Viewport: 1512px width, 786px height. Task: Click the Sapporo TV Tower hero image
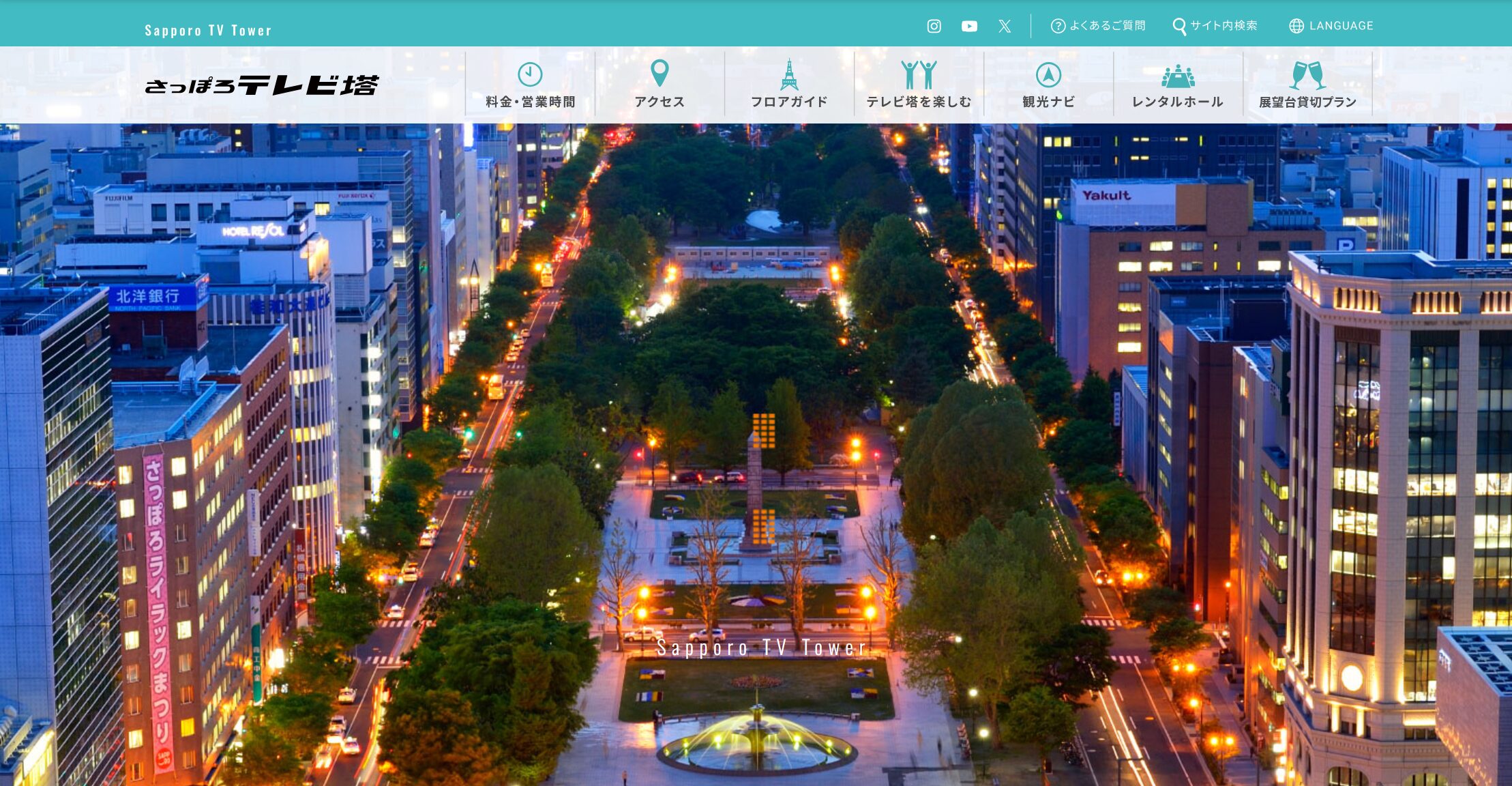756,450
